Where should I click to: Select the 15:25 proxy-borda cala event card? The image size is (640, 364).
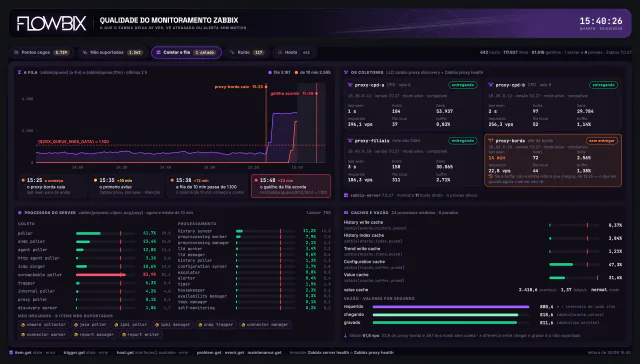coord(52,186)
